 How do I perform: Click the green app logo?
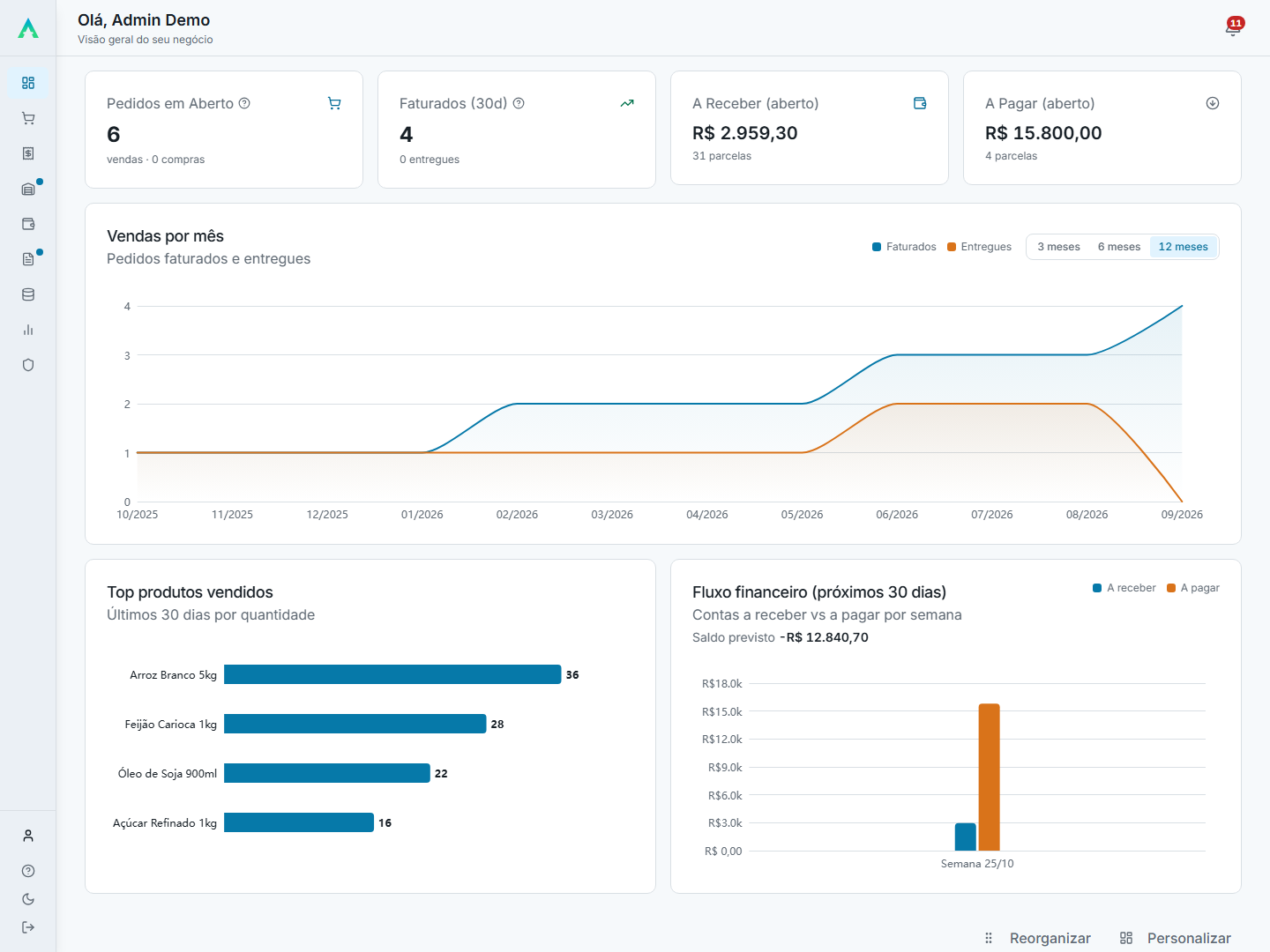[x=28, y=28]
